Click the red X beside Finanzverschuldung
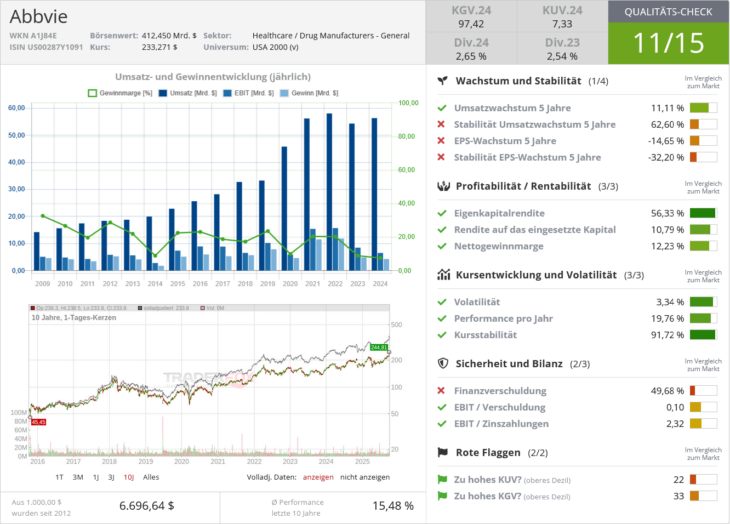Screen dimensions: 730x524 pos(442,391)
